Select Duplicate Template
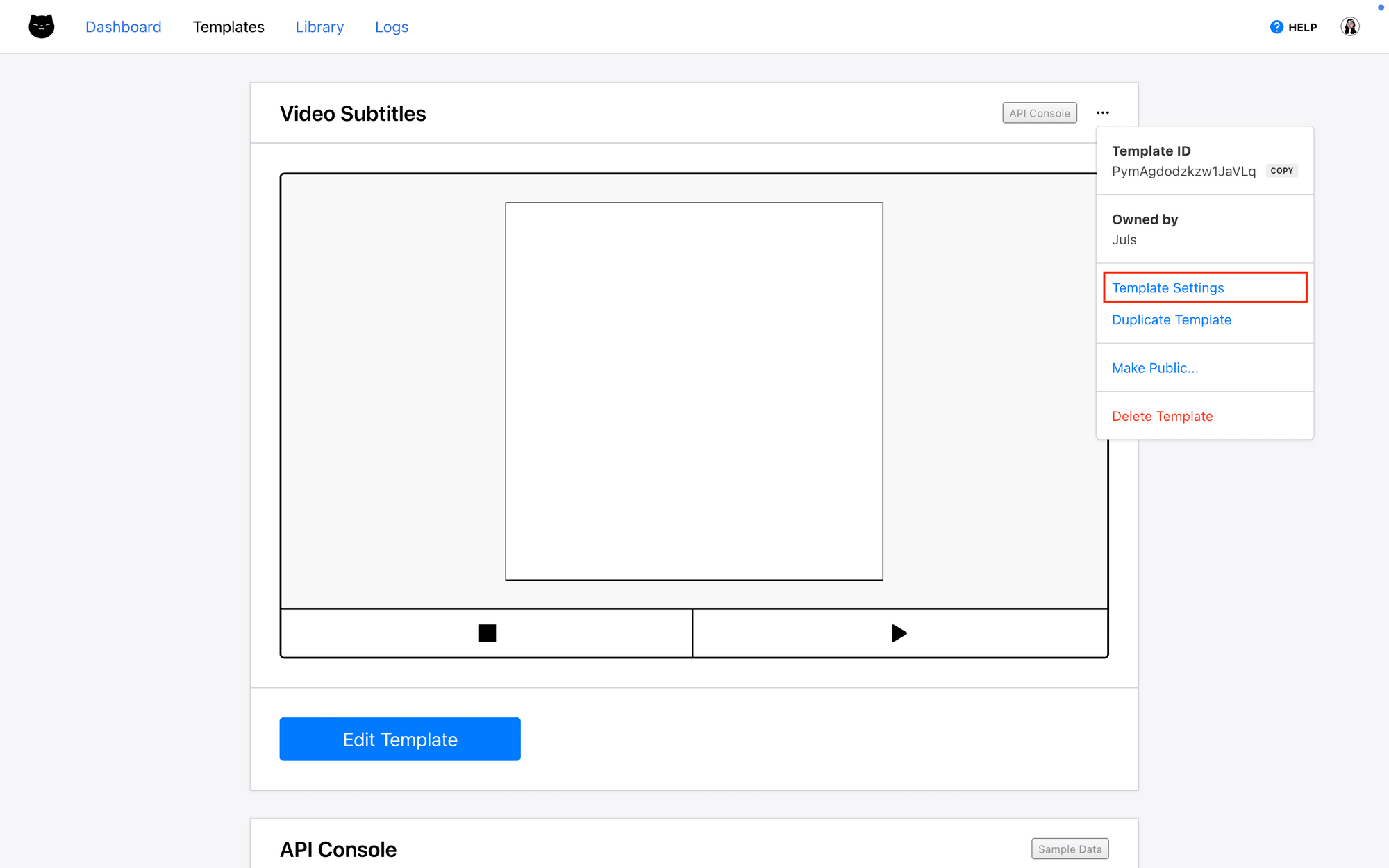1389x868 pixels. click(1172, 319)
